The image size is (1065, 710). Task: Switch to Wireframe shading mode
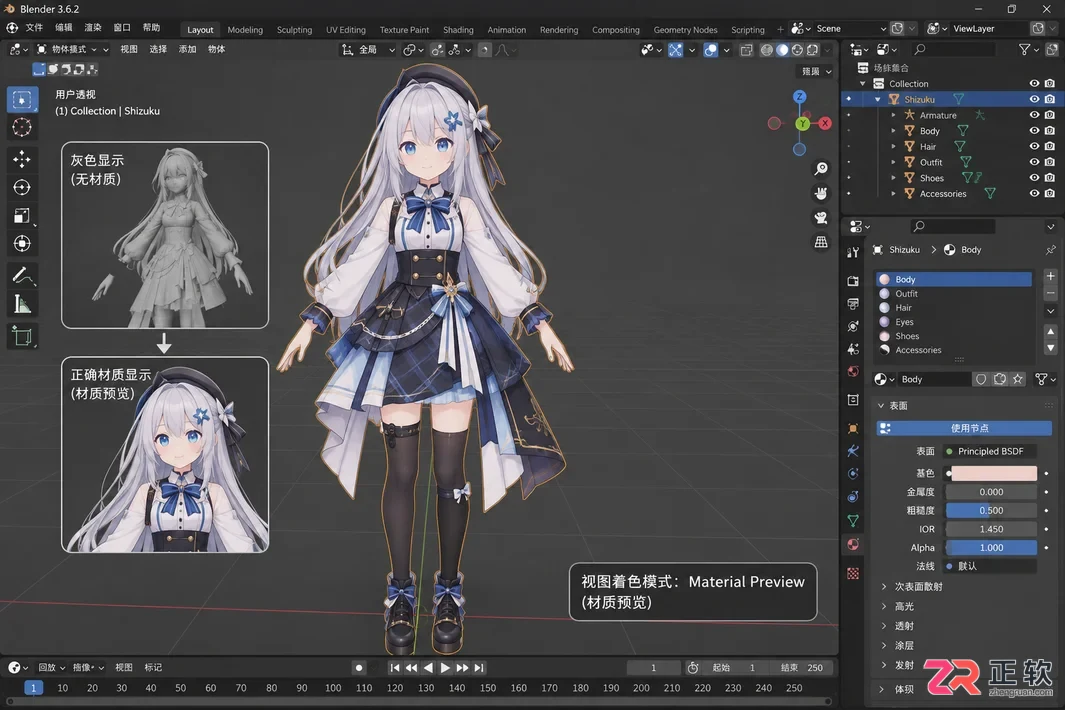(x=767, y=50)
